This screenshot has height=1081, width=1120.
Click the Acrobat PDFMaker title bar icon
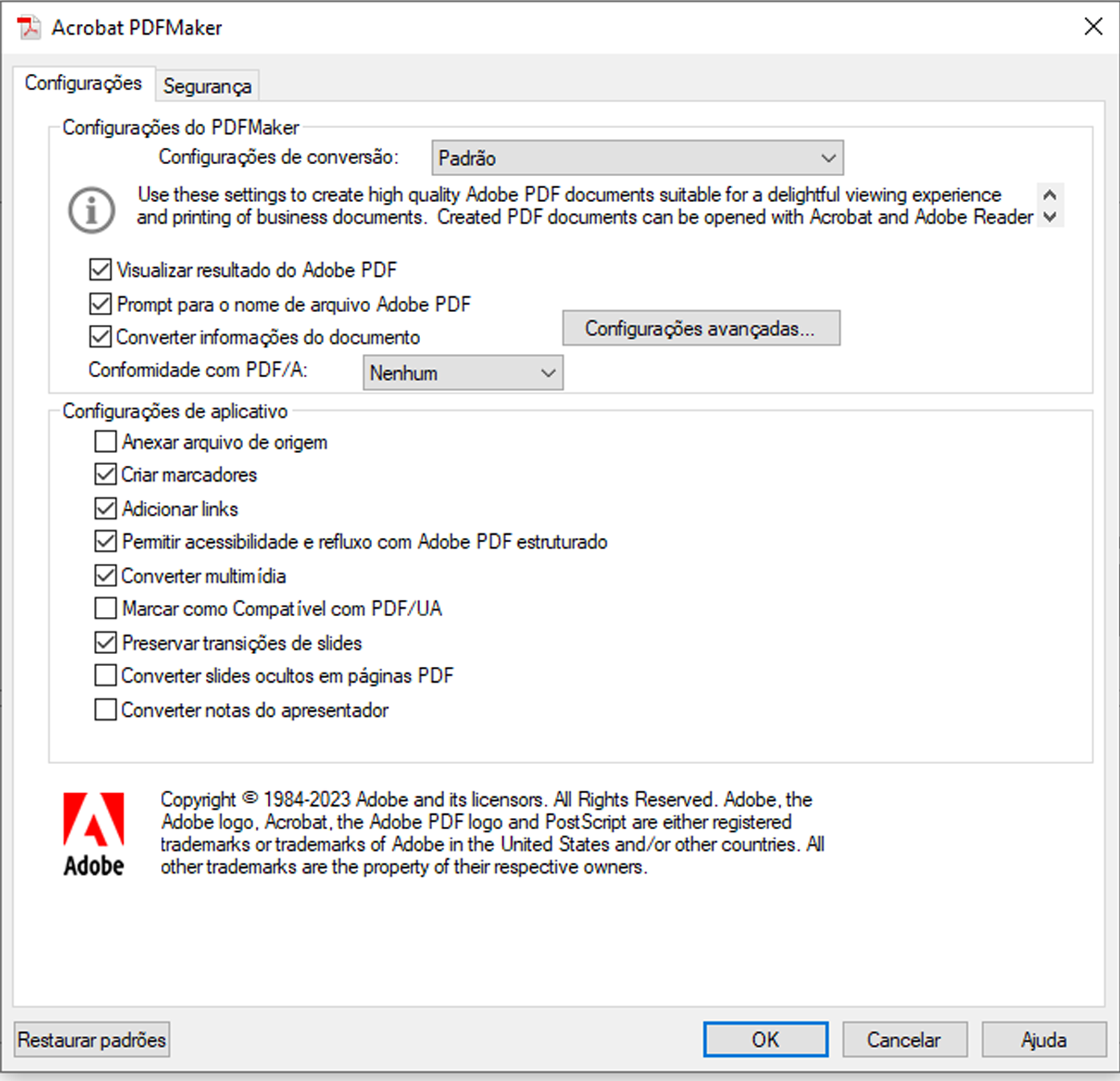click(x=28, y=27)
